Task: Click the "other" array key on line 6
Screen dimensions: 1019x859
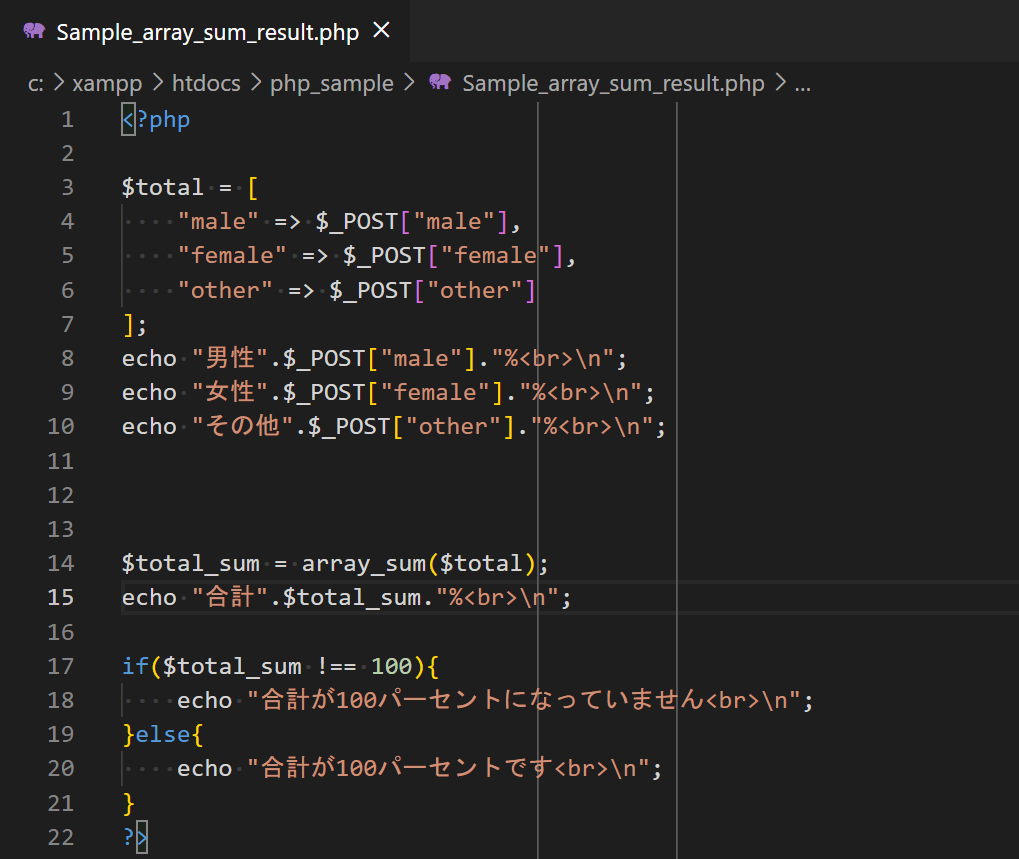Action: point(225,290)
